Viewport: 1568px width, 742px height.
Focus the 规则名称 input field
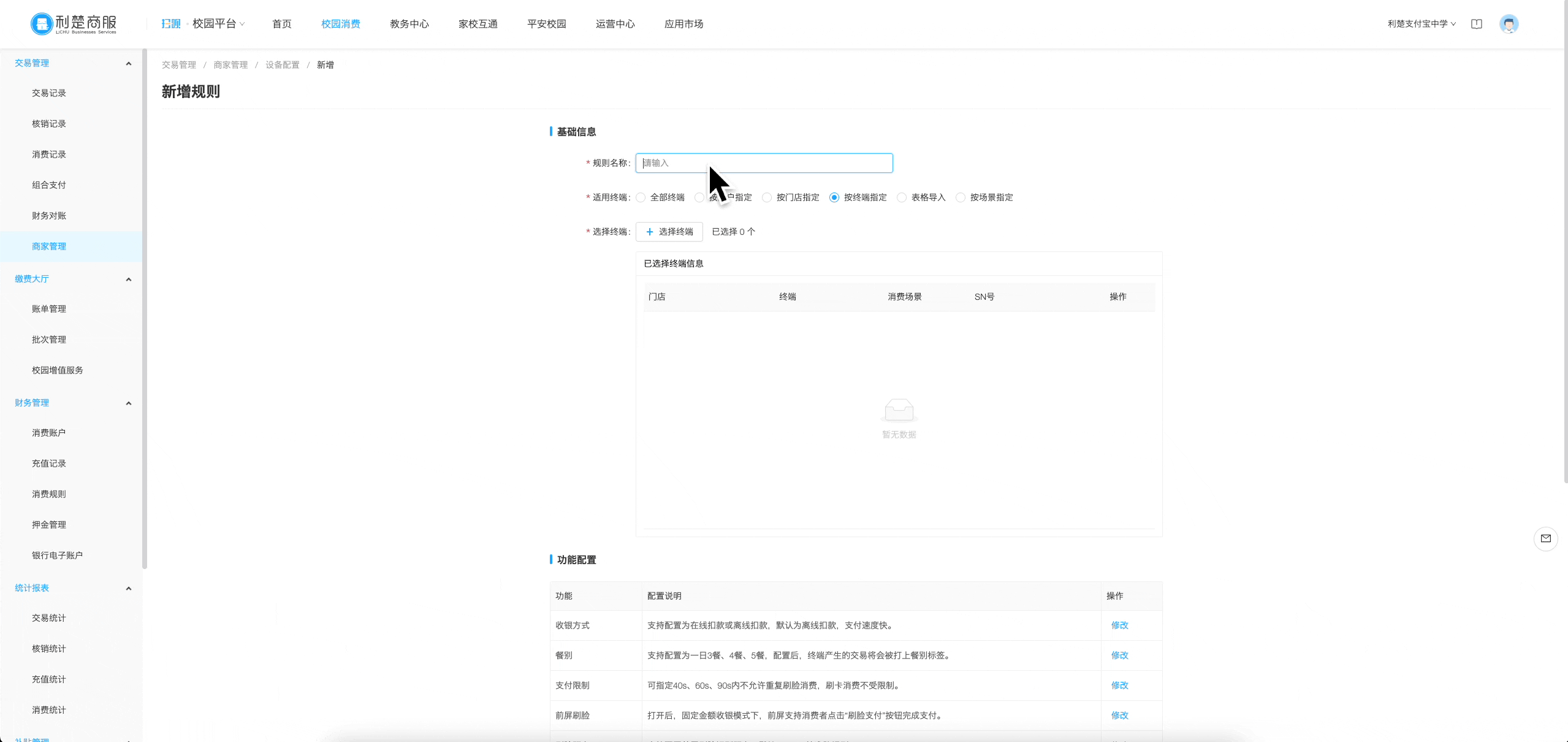[x=764, y=163]
